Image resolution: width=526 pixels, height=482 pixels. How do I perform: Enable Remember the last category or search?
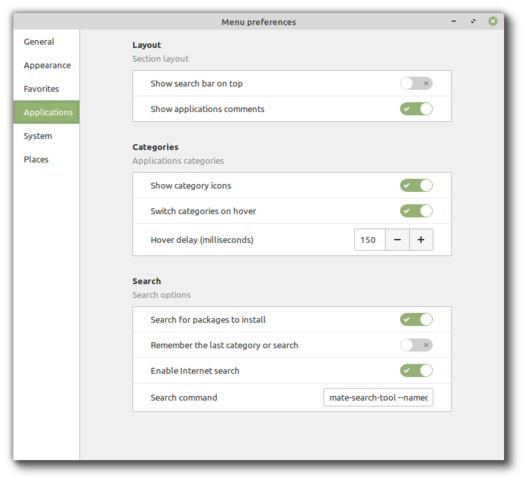416,345
